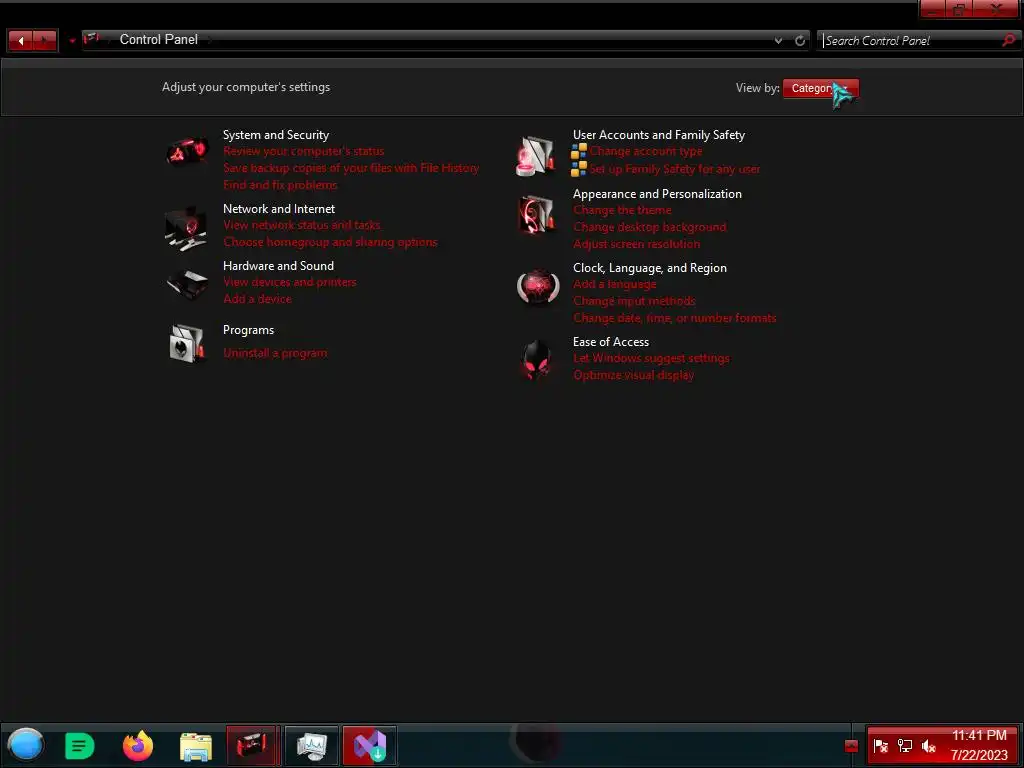Viewport: 1024px width, 768px height.
Task: Click the shield icon beside Set up Family Safety
Action: (x=579, y=169)
